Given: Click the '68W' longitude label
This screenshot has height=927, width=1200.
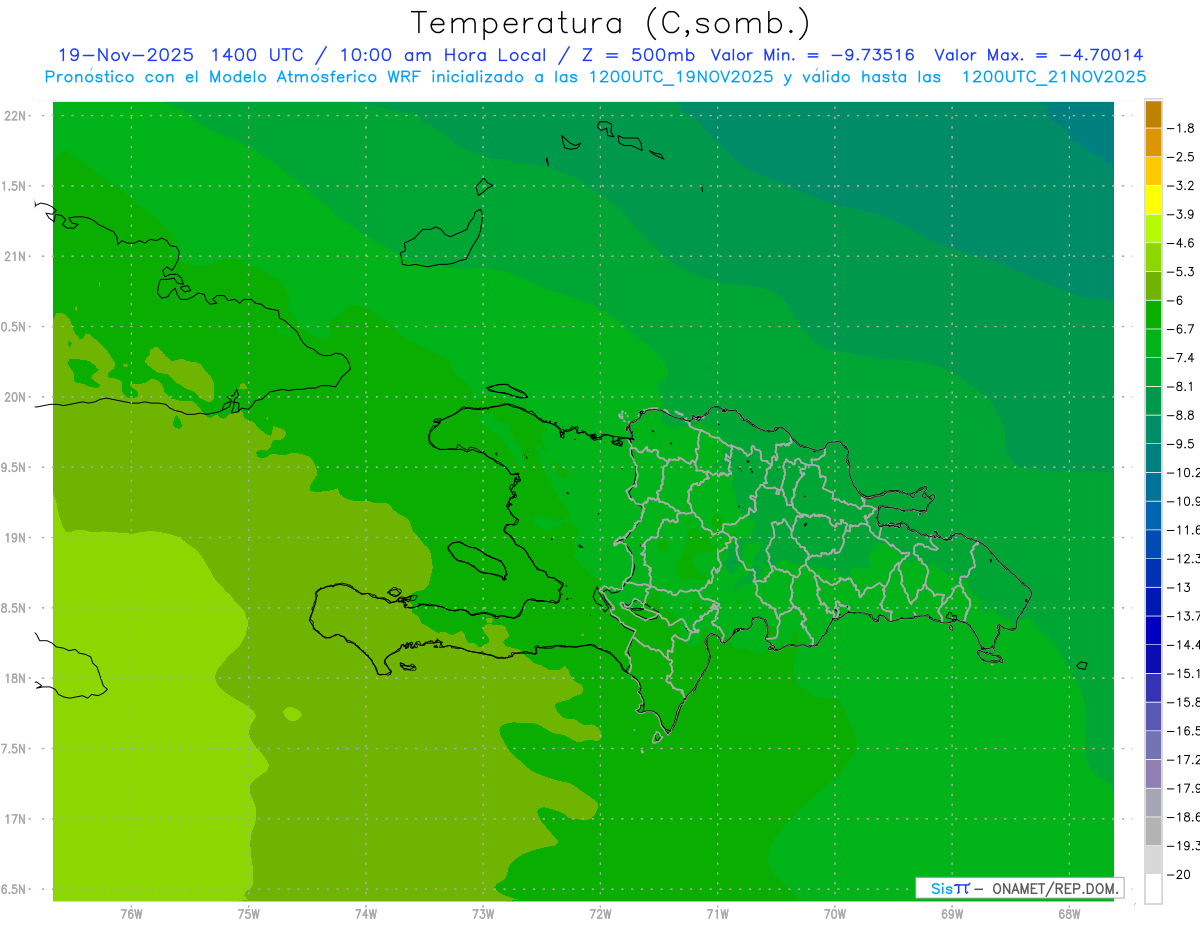Looking at the screenshot, I should [x=1068, y=913].
